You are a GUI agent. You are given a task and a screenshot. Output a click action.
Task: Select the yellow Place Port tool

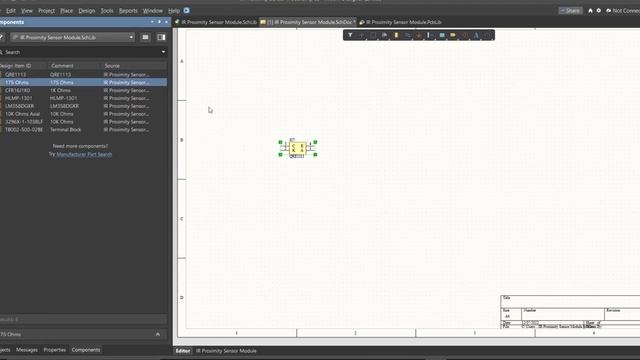click(x=453, y=36)
